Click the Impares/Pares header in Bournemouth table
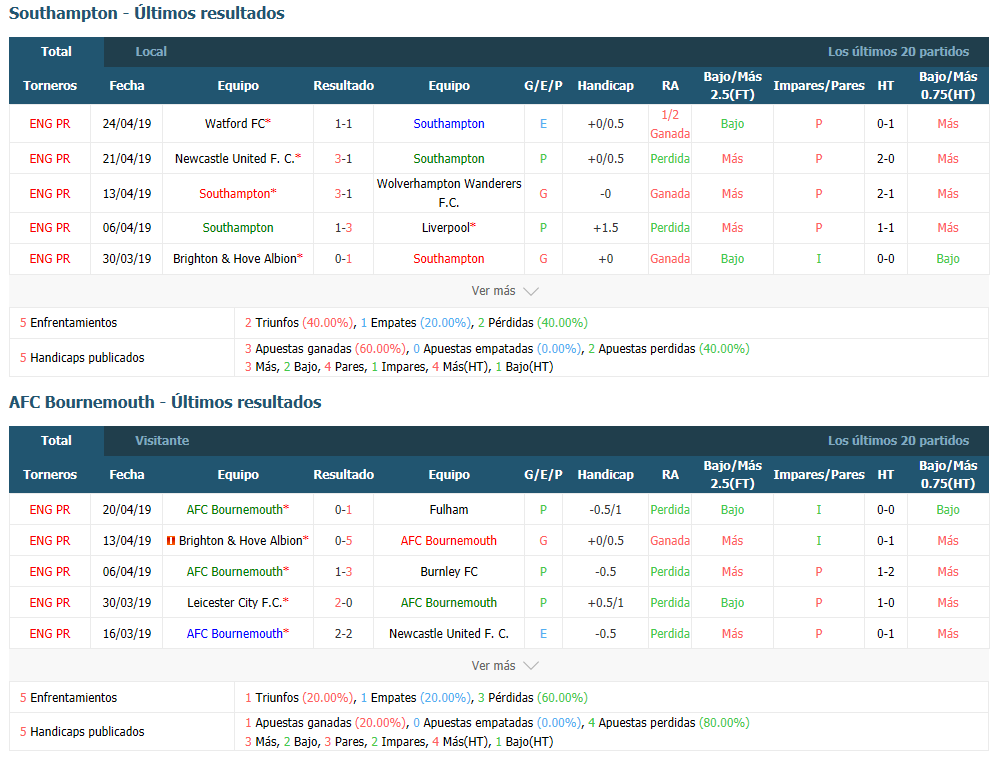Image resolution: width=997 pixels, height=757 pixels. point(818,475)
